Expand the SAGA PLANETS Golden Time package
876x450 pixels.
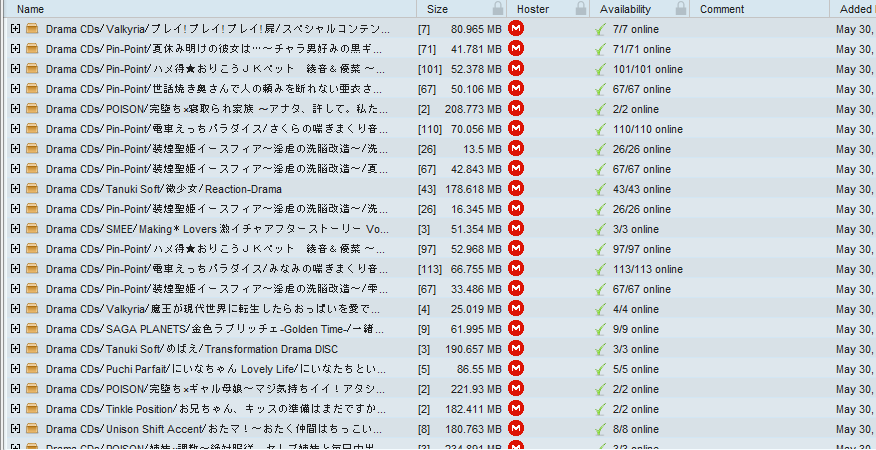tap(15, 329)
